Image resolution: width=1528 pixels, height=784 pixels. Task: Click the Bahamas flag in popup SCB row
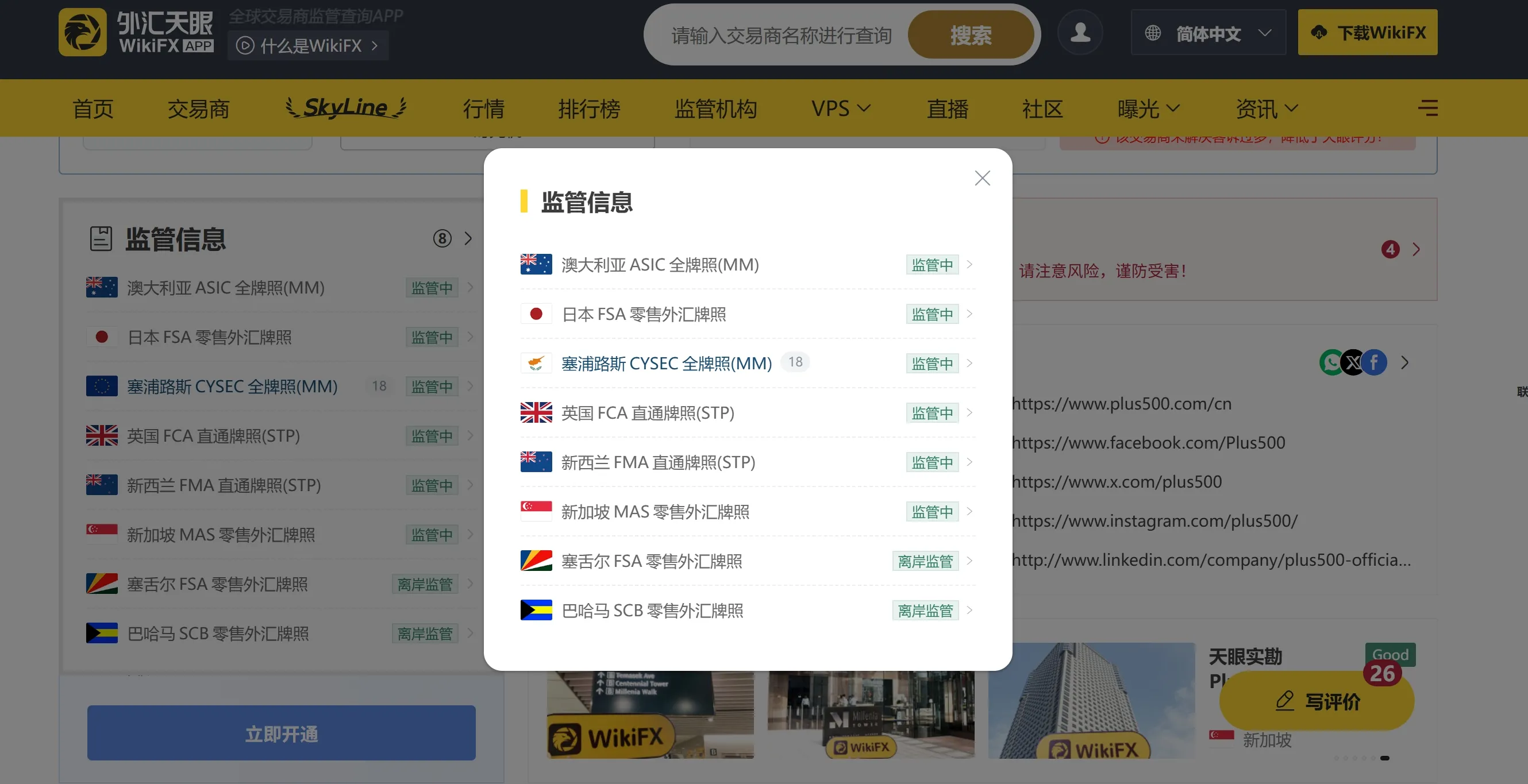click(536, 610)
